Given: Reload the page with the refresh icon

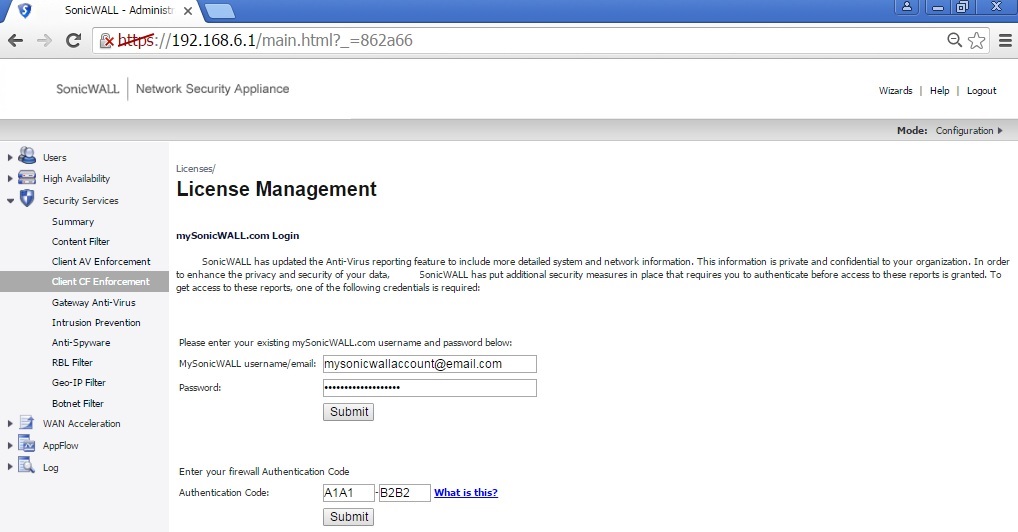Looking at the screenshot, I should 73,41.
